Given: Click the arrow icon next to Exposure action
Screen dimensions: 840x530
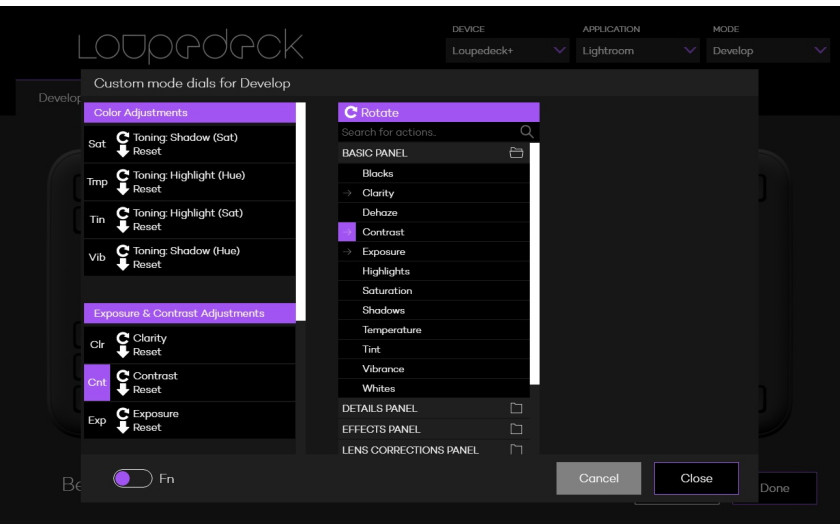Looking at the screenshot, I should (347, 251).
